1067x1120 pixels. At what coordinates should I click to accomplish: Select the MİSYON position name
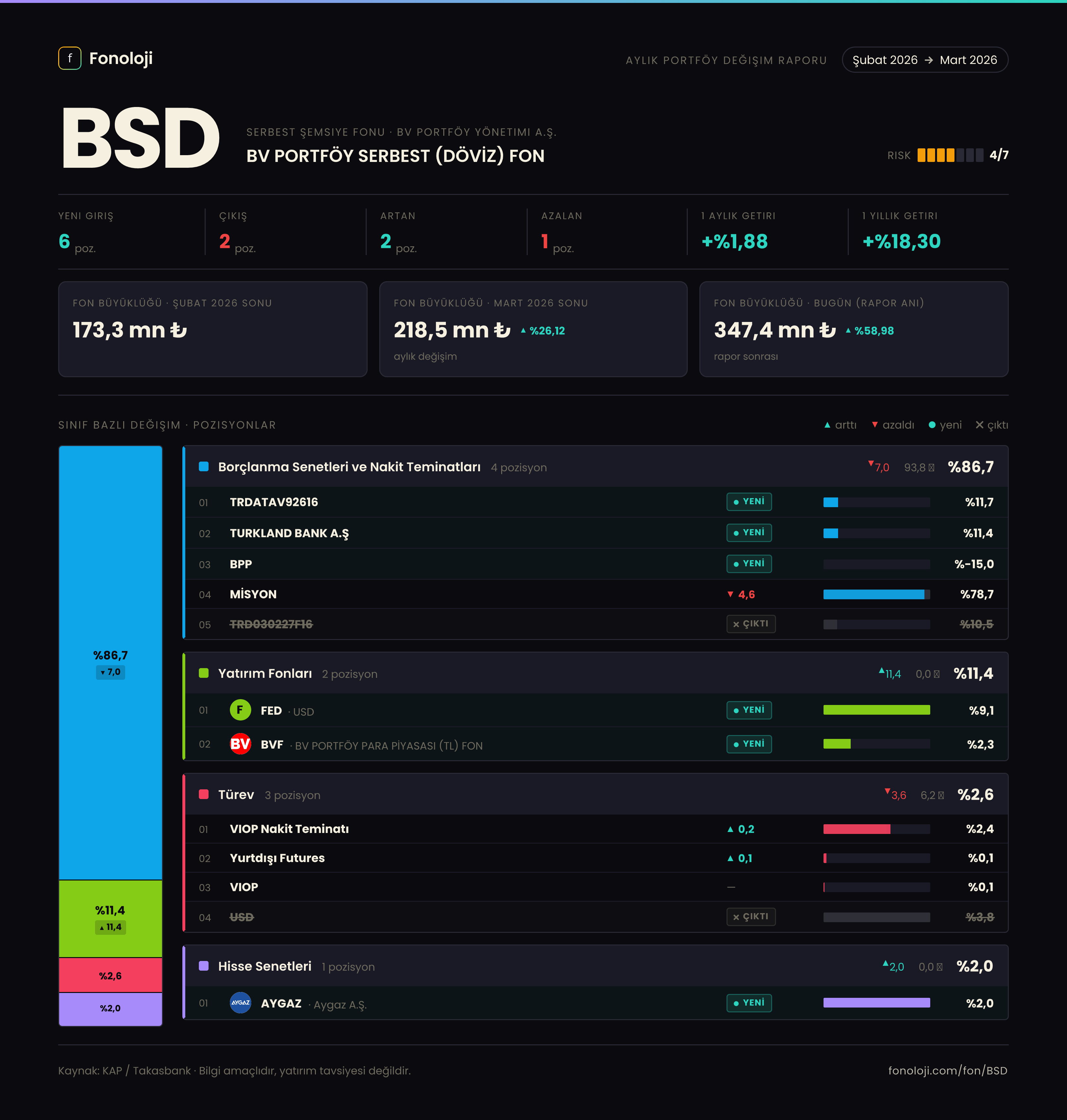253,594
